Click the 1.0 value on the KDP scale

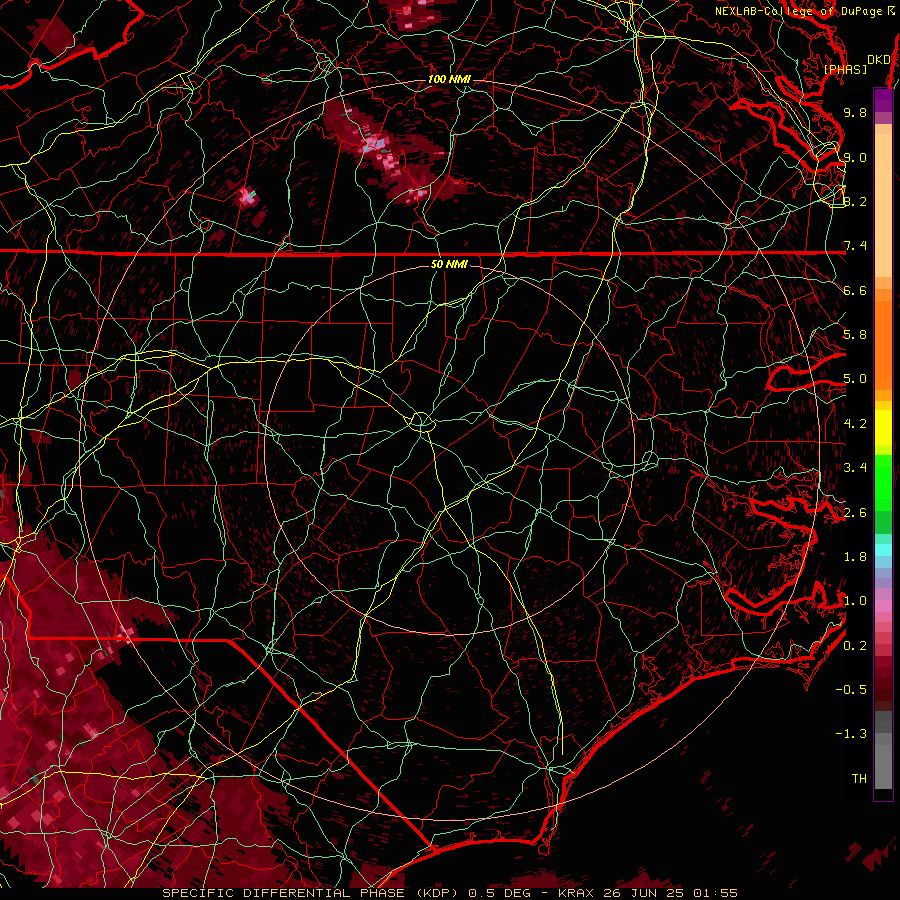855,601
